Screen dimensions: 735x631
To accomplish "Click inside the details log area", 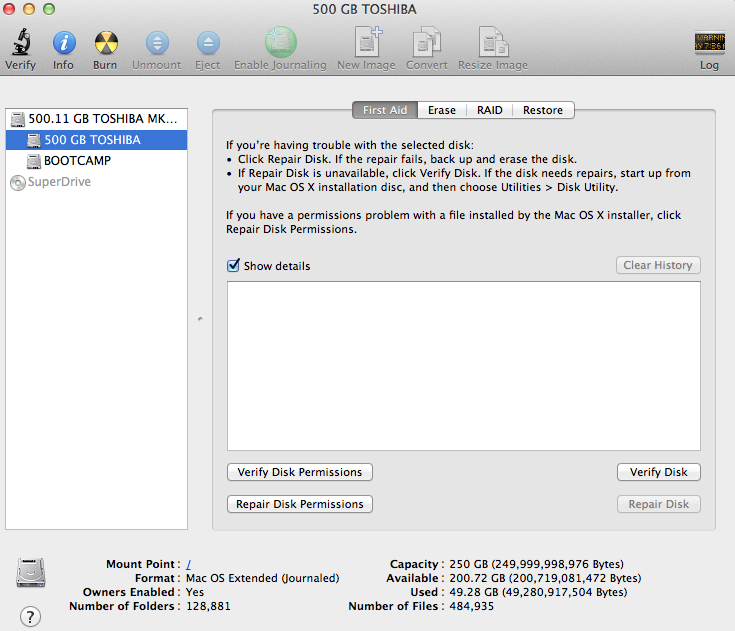I will [464, 366].
